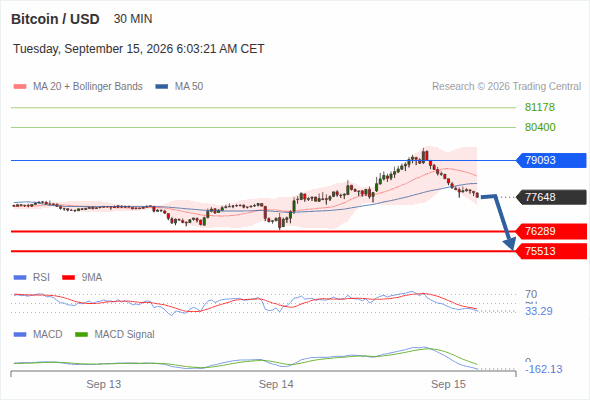Click the MA 20 Bollinger Bands pink swatch
Viewport: 590px width, 400px height.
pos(20,87)
